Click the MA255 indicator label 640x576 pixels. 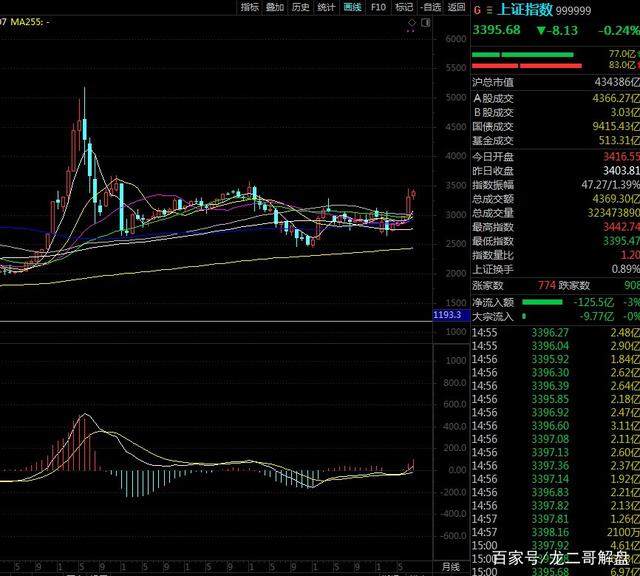pyautogui.click(x=30, y=22)
